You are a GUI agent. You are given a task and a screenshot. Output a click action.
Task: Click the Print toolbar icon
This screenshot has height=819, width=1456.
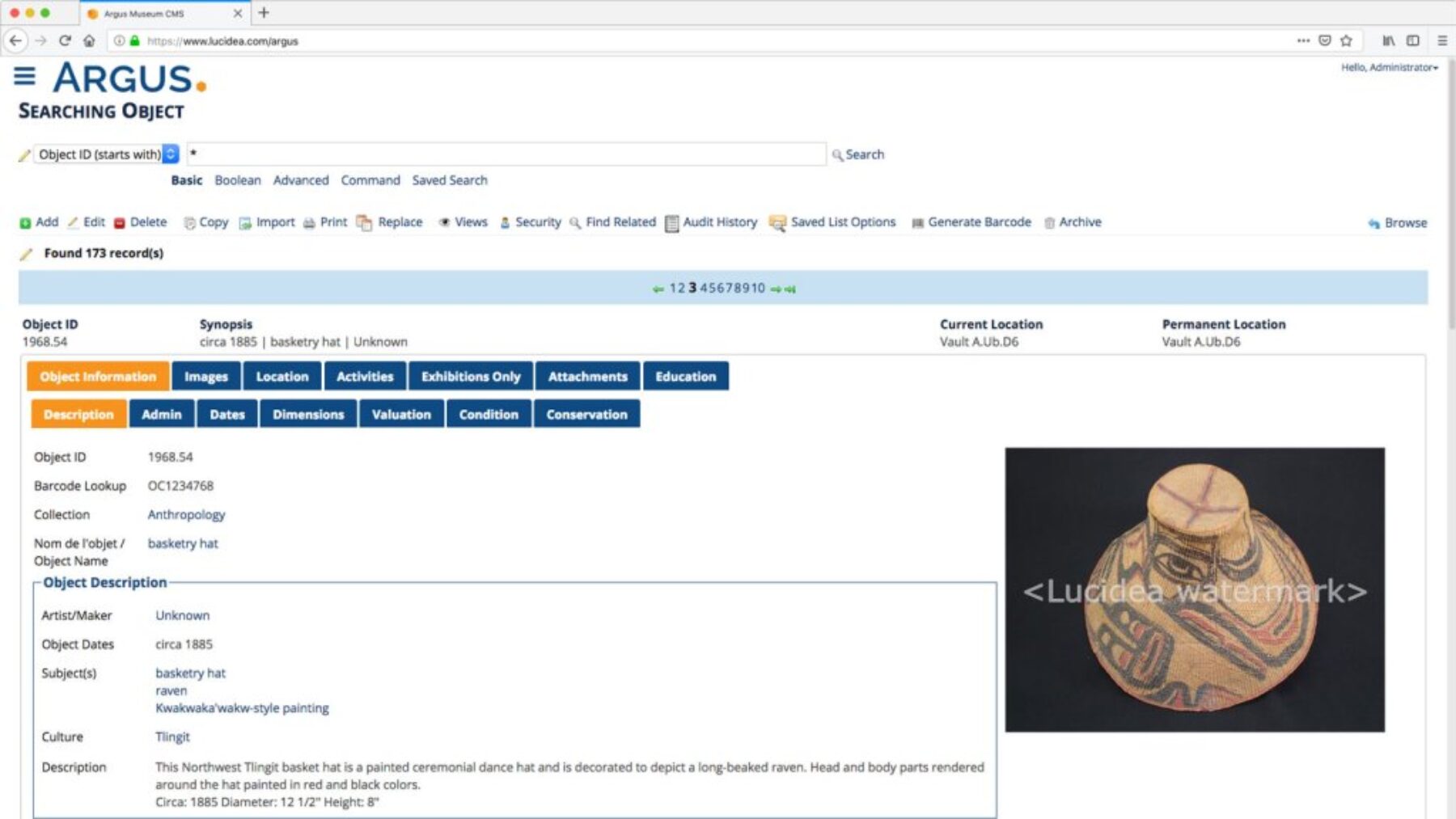309,223
